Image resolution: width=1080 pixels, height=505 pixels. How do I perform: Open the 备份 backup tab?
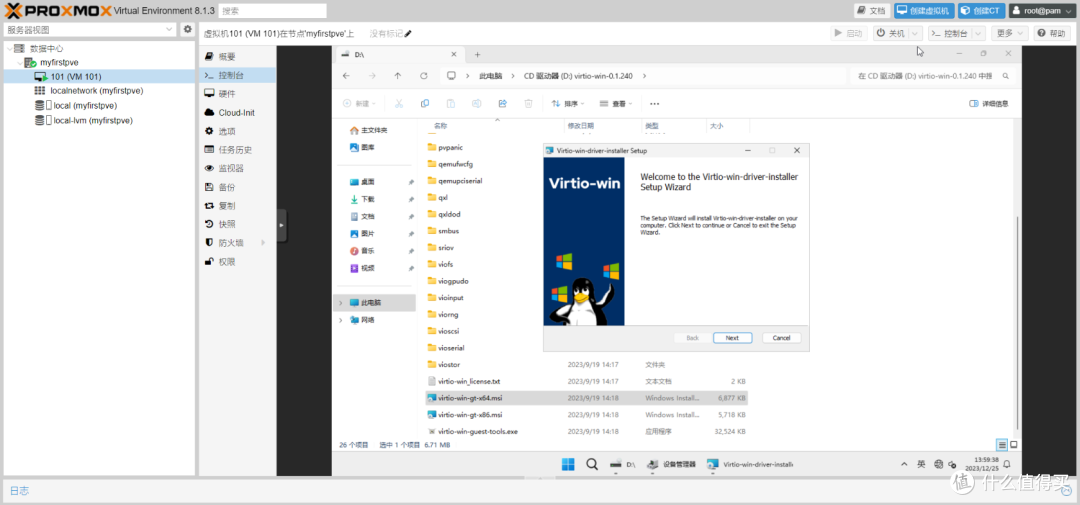point(237,187)
